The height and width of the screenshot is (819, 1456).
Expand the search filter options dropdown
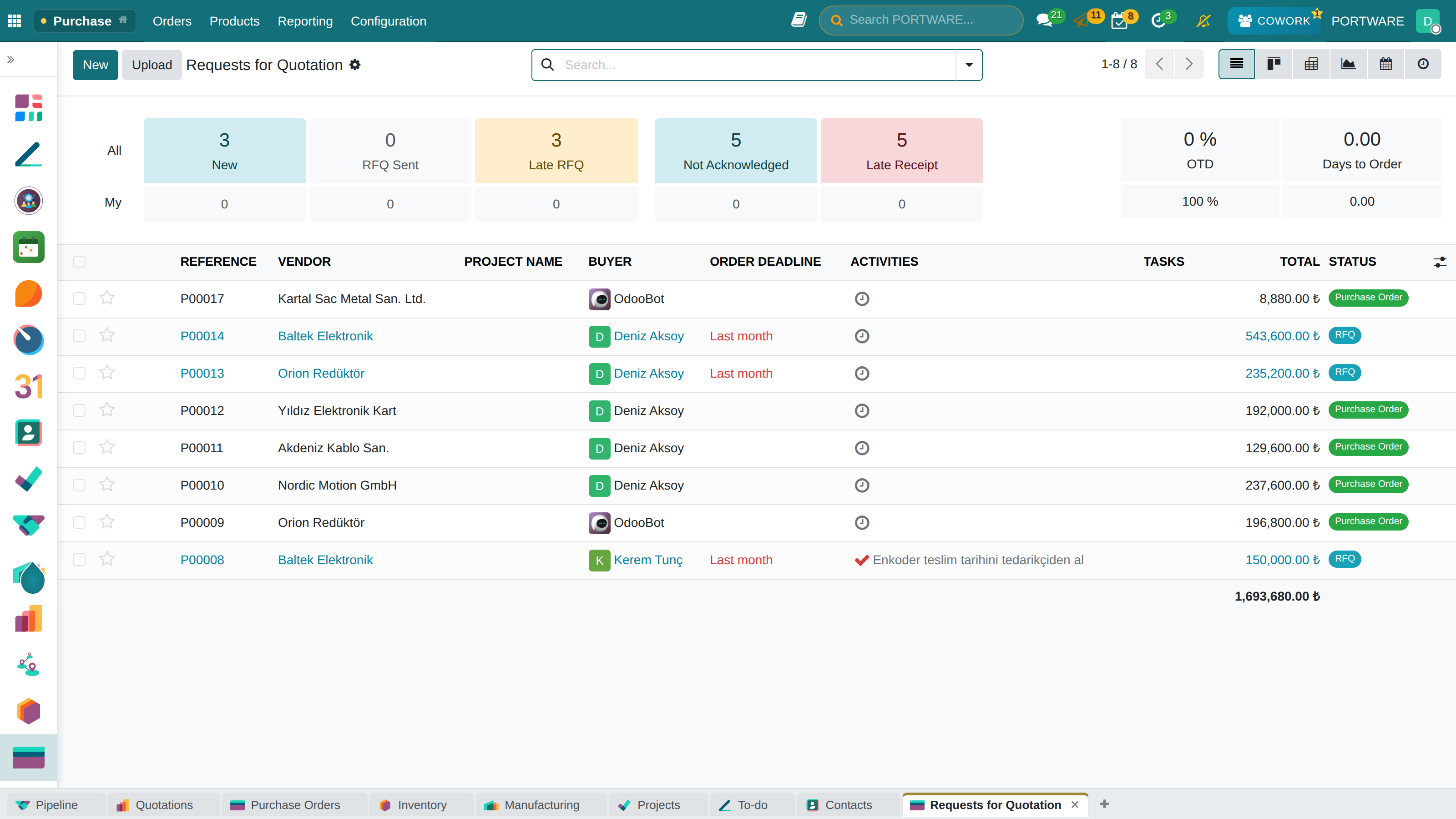969,65
